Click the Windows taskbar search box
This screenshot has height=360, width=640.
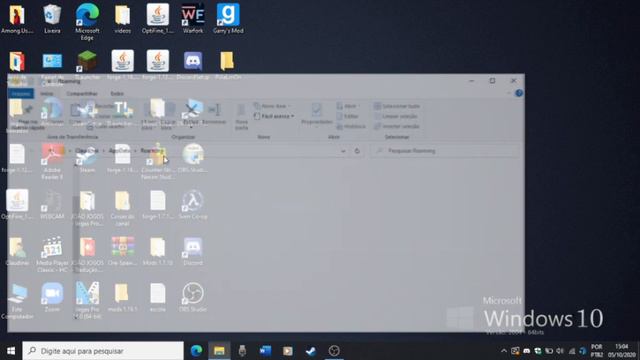[103, 351]
